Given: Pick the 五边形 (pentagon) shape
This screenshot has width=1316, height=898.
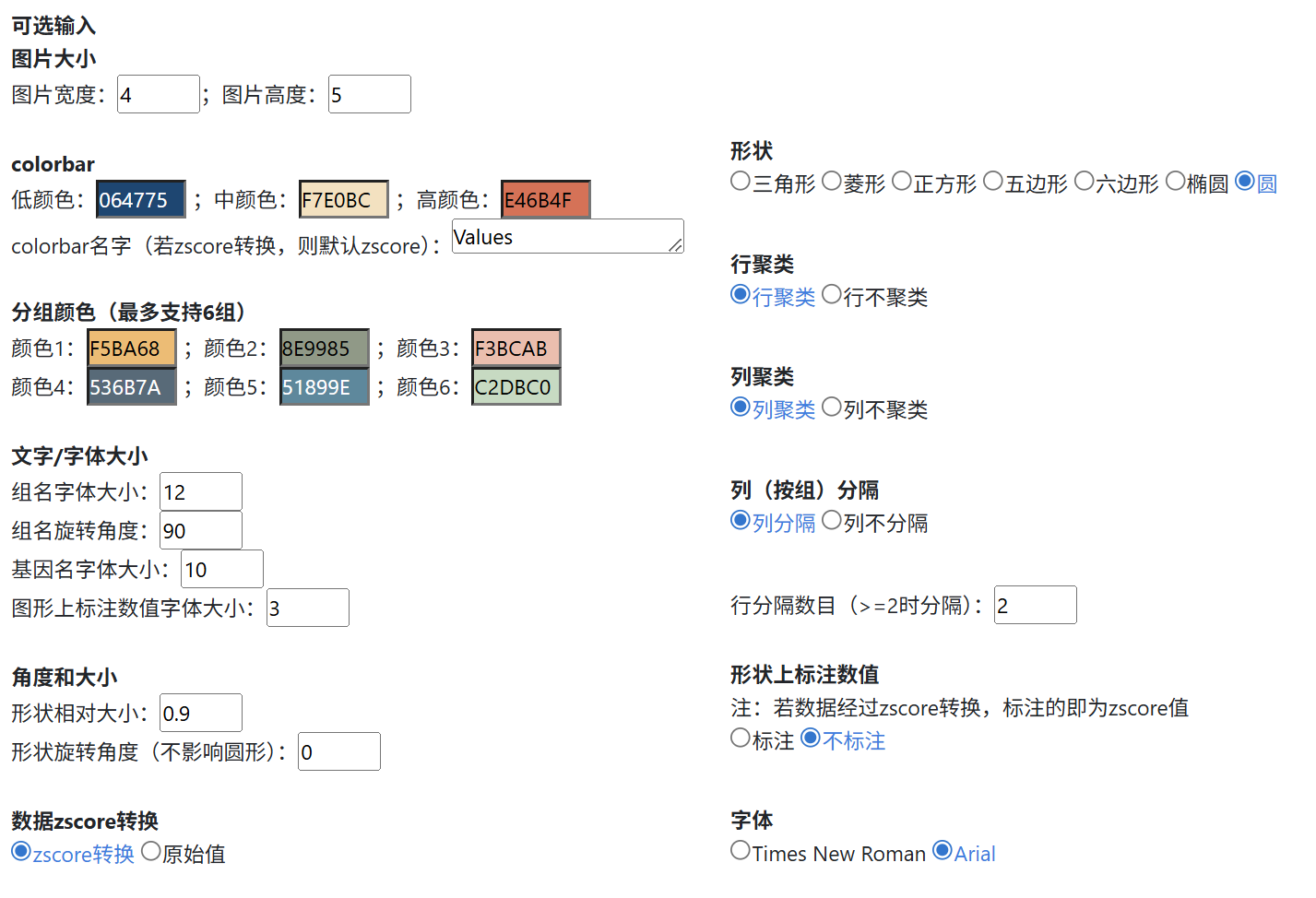Looking at the screenshot, I should 993,182.
